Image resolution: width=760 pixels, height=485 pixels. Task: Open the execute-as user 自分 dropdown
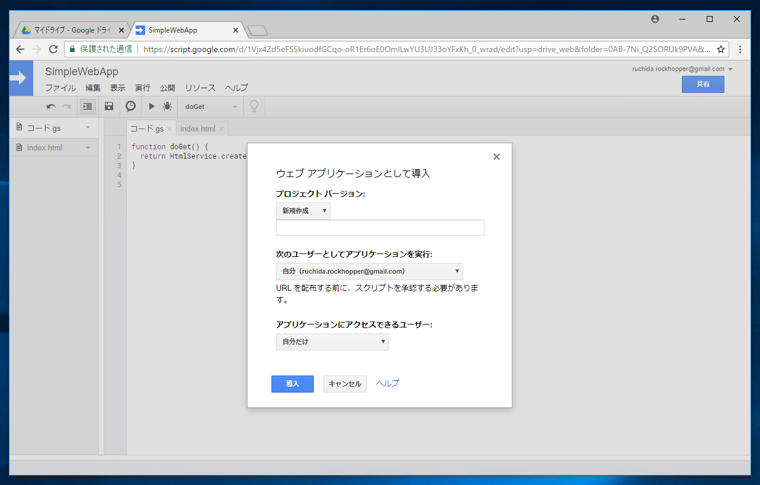(369, 271)
